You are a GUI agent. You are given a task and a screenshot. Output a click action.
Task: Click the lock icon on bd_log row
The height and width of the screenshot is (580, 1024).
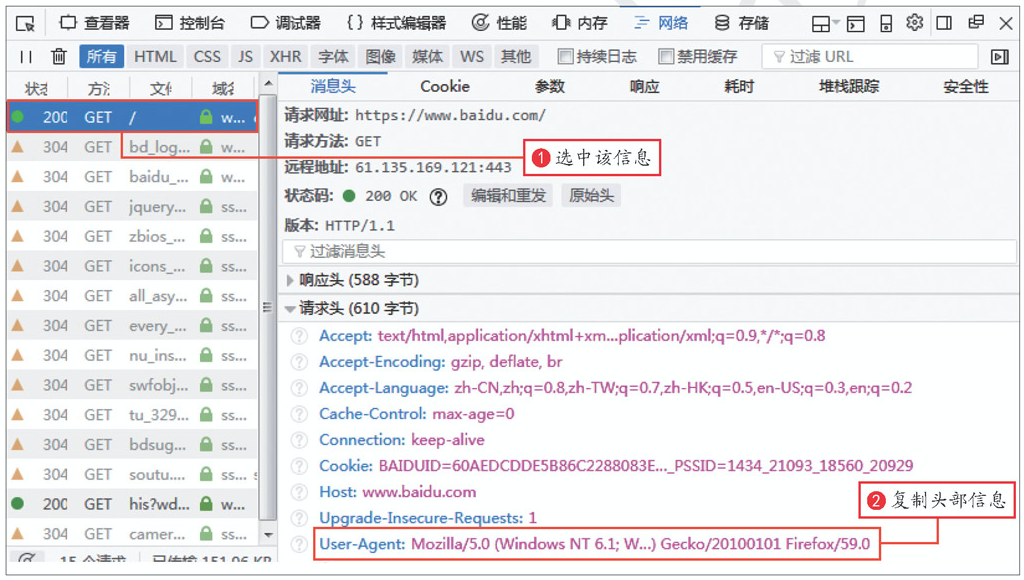206,147
